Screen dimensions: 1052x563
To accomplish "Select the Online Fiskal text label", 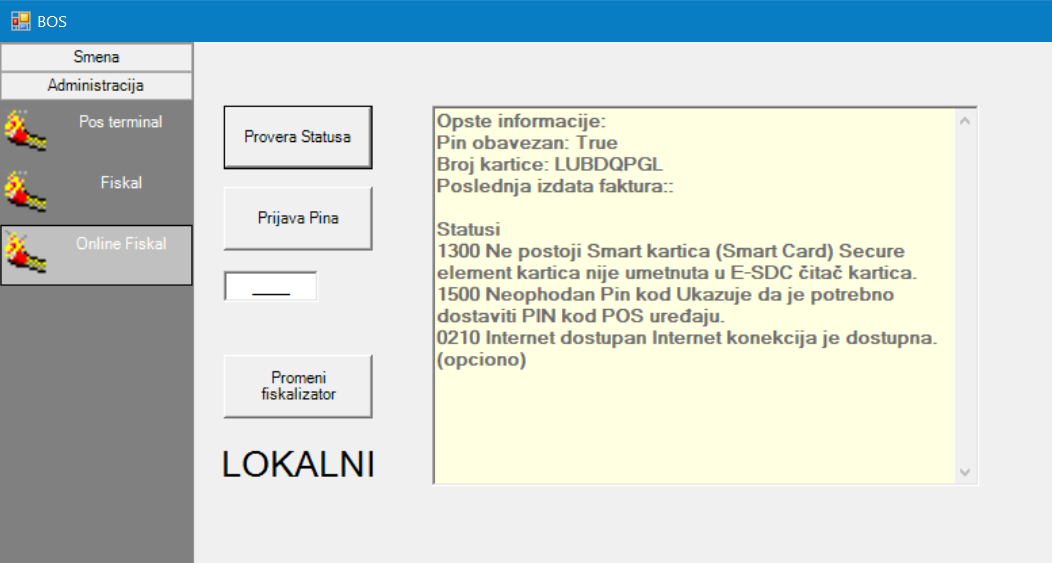I will pos(121,243).
